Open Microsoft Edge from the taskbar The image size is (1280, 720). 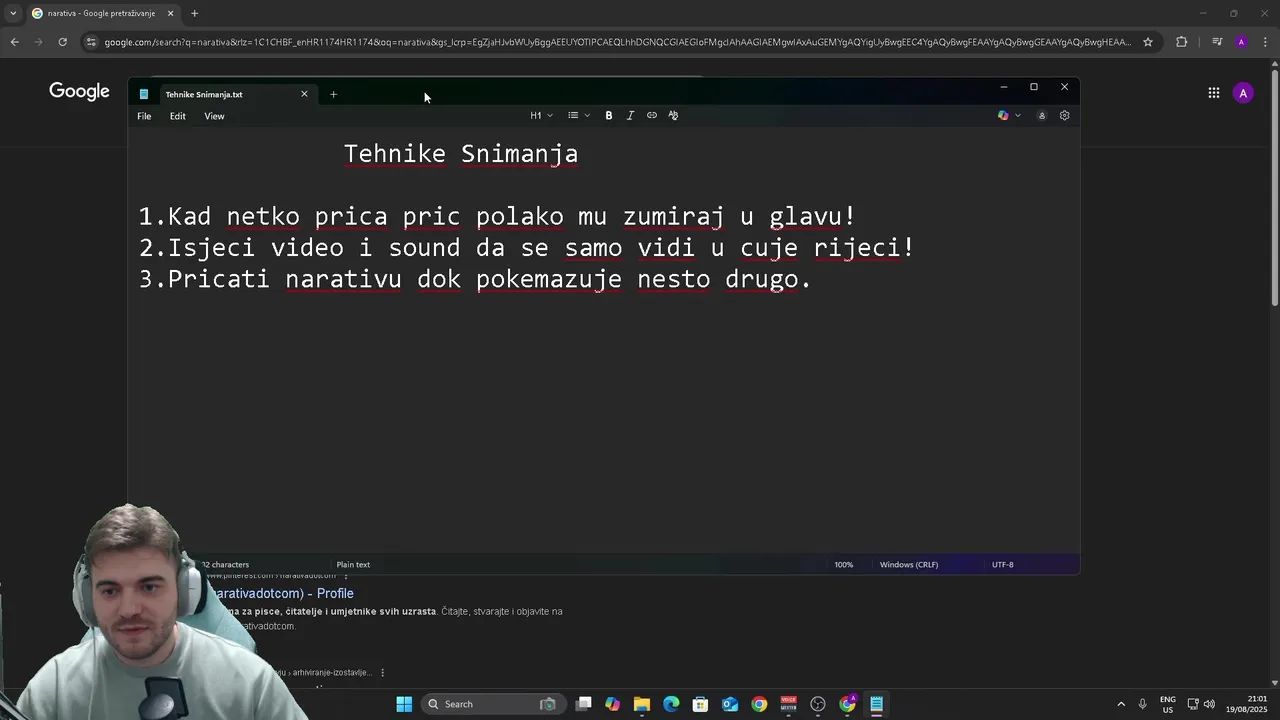(x=671, y=704)
